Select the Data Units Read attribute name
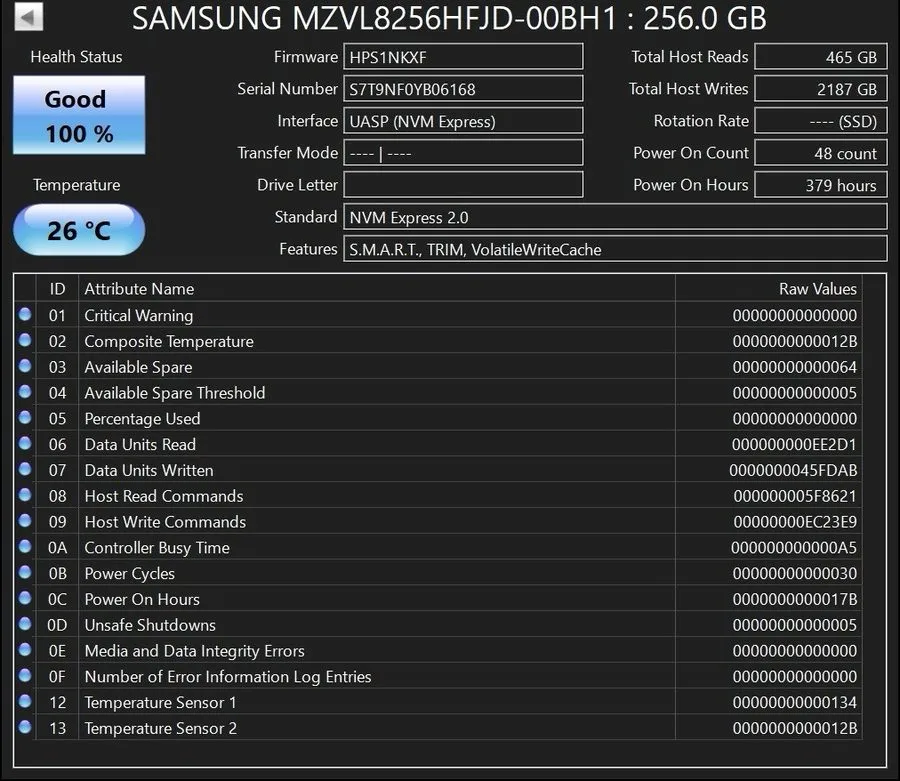The height and width of the screenshot is (781, 900). click(x=140, y=445)
